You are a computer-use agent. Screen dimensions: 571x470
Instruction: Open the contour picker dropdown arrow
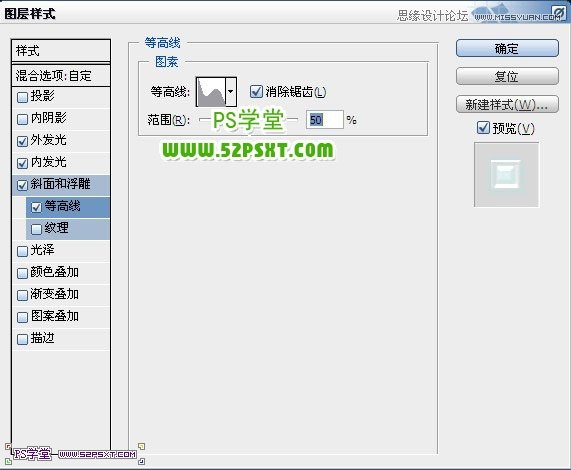(x=231, y=92)
